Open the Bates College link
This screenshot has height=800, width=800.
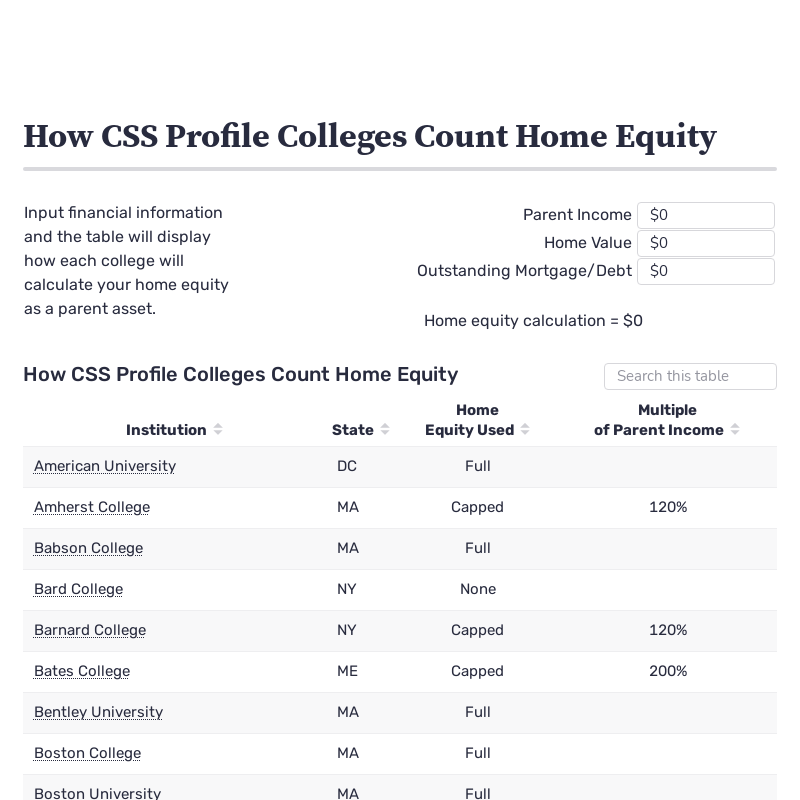coord(82,671)
